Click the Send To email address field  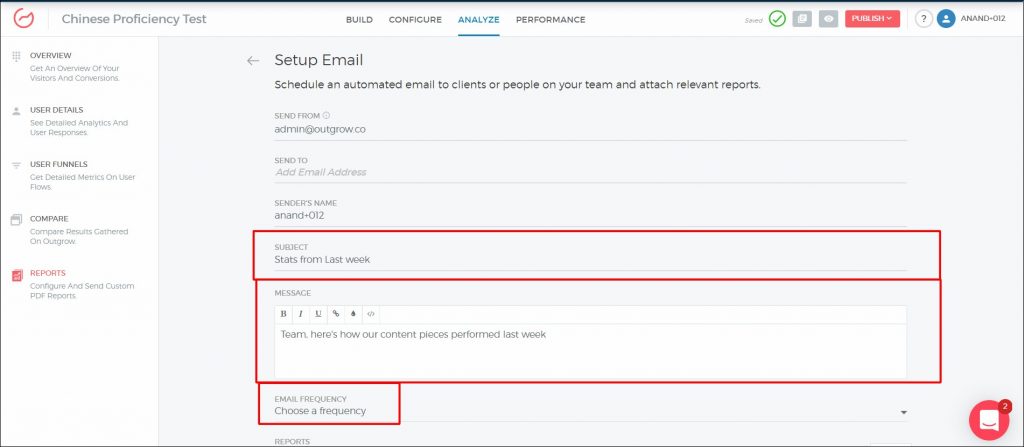click(590, 172)
